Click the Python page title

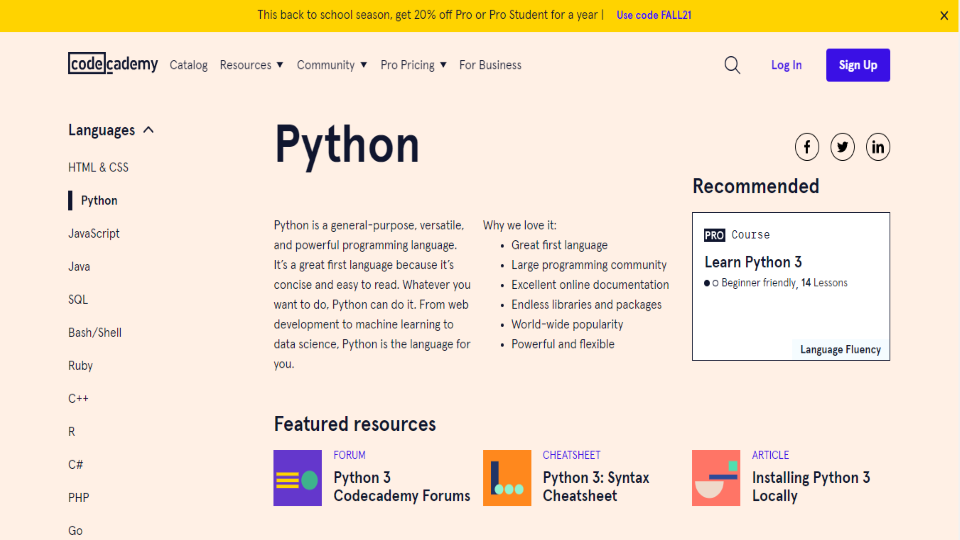[x=347, y=146]
